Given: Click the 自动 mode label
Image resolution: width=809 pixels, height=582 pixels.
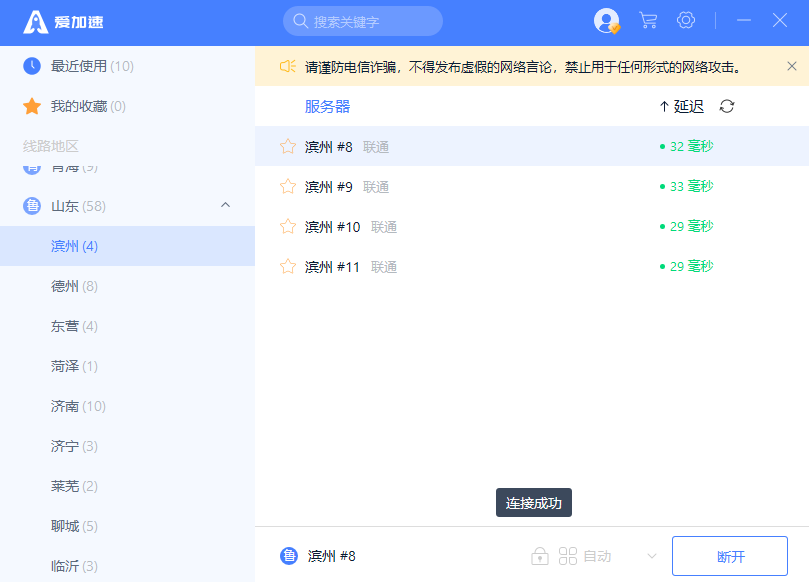Looking at the screenshot, I should [x=597, y=556].
